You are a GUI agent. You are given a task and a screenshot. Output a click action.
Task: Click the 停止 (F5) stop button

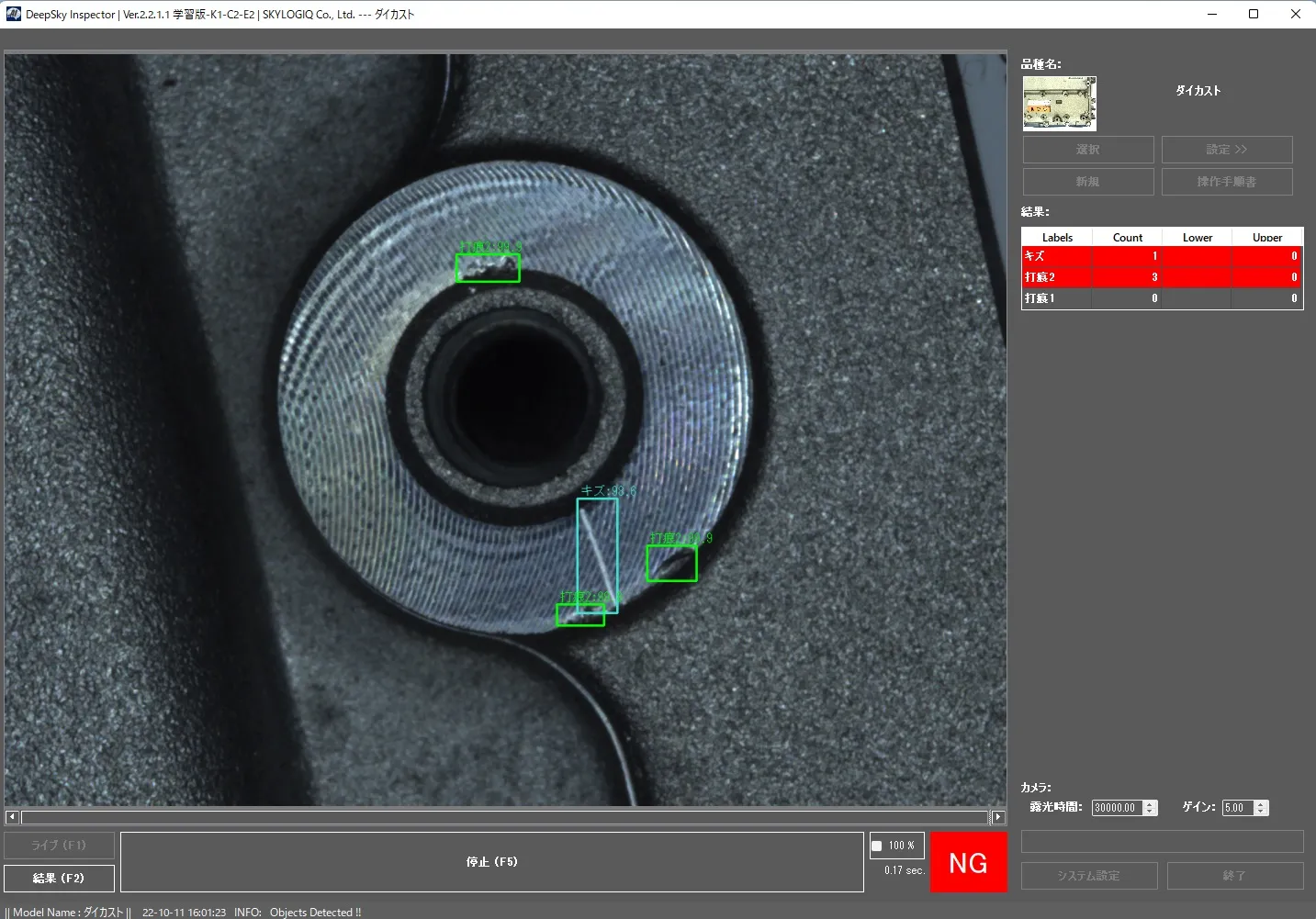pos(492,862)
